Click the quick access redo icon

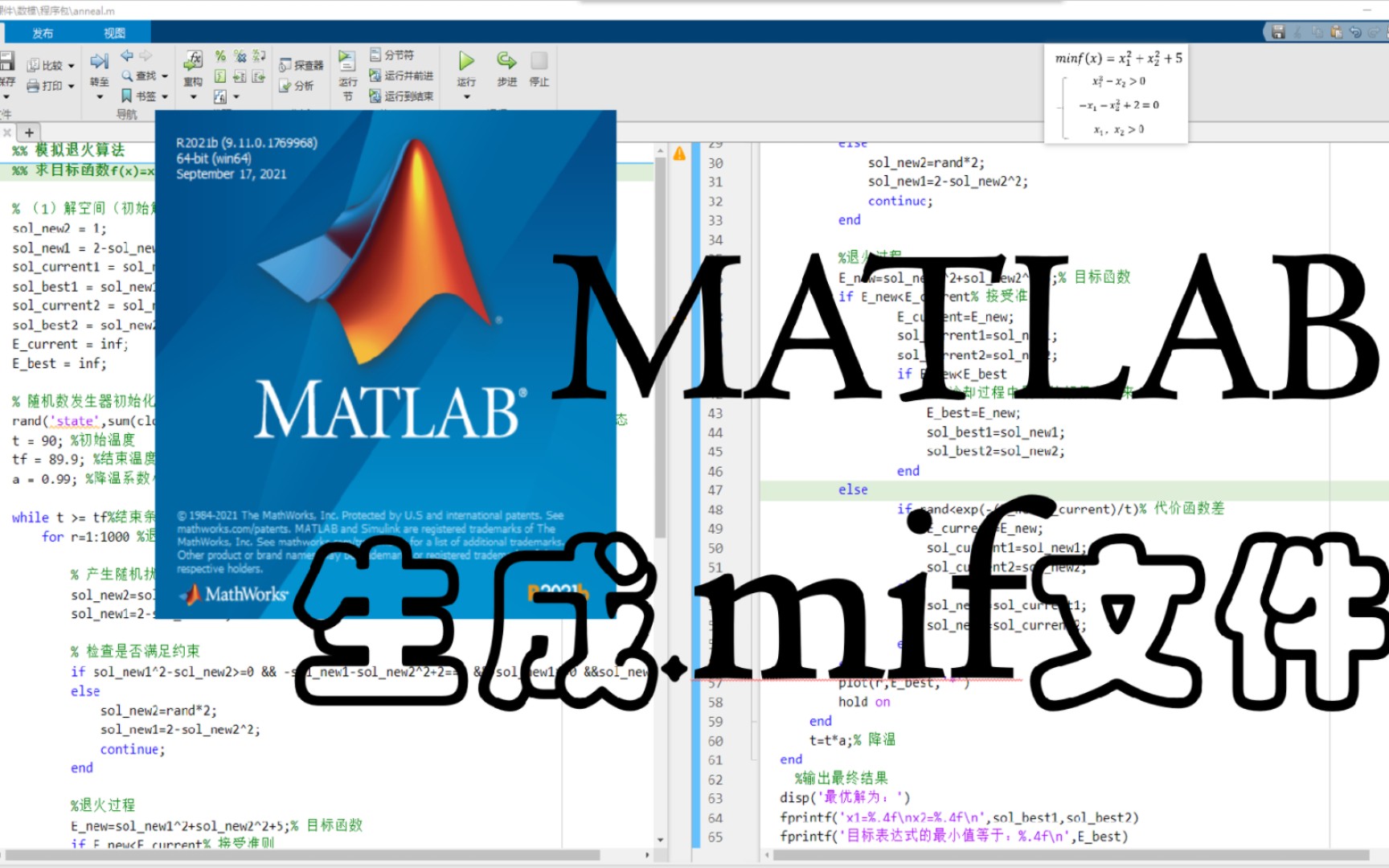pyautogui.click(x=1375, y=31)
